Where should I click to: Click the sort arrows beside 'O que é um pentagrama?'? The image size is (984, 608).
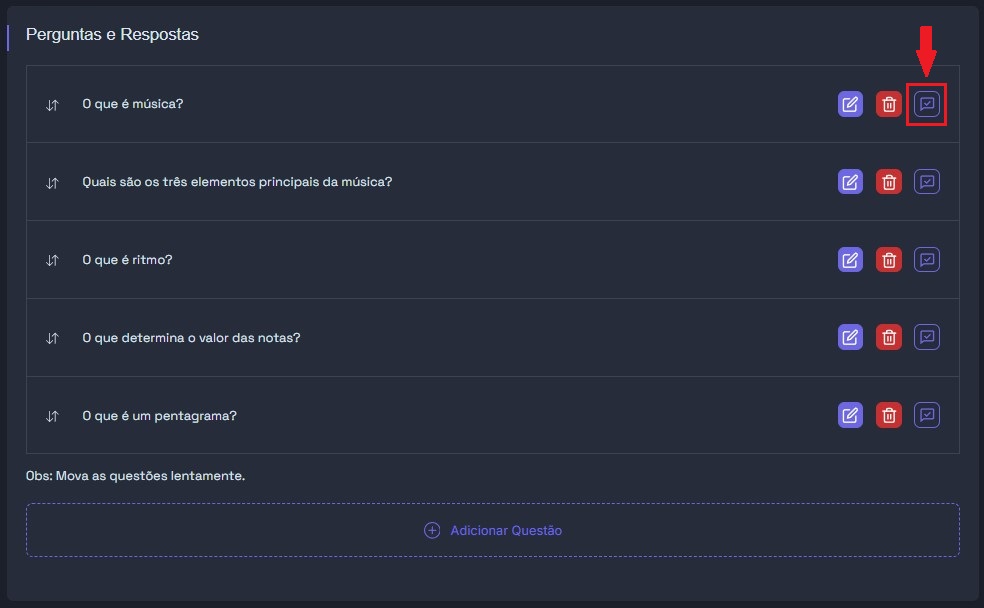click(x=52, y=416)
